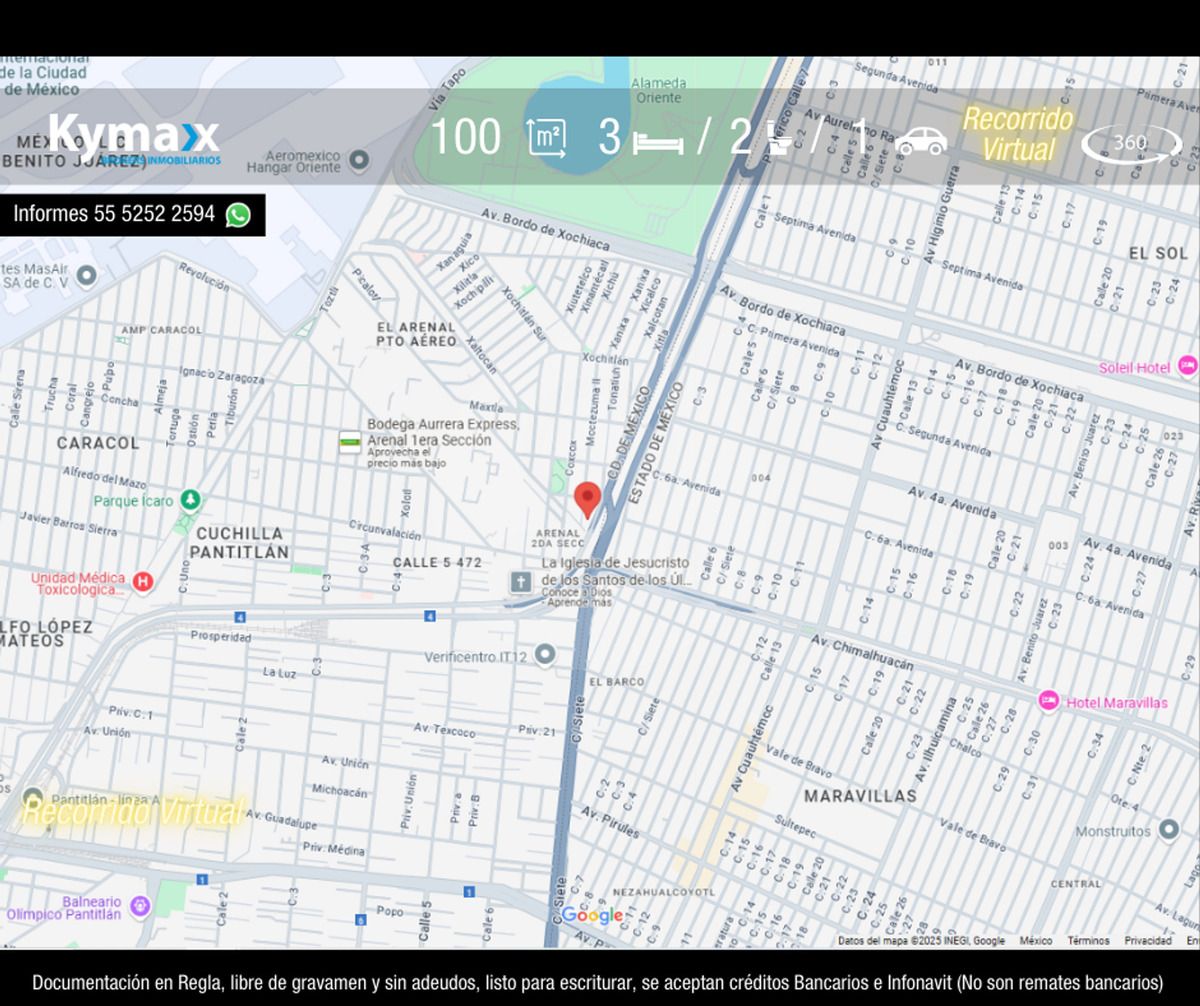The width and height of the screenshot is (1200, 1006).
Task: Click the 'EL SOL' neighborhood label
Action: click(1158, 254)
